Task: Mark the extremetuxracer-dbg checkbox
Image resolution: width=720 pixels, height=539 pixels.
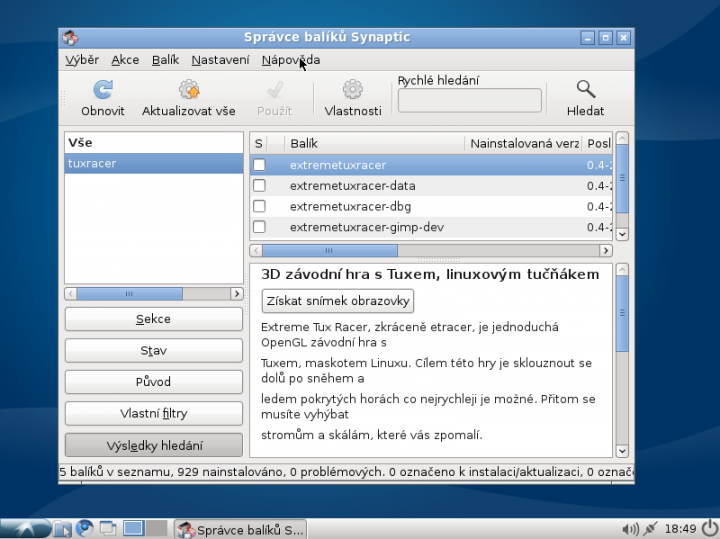Action: pyautogui.click(x=259, y=206)
